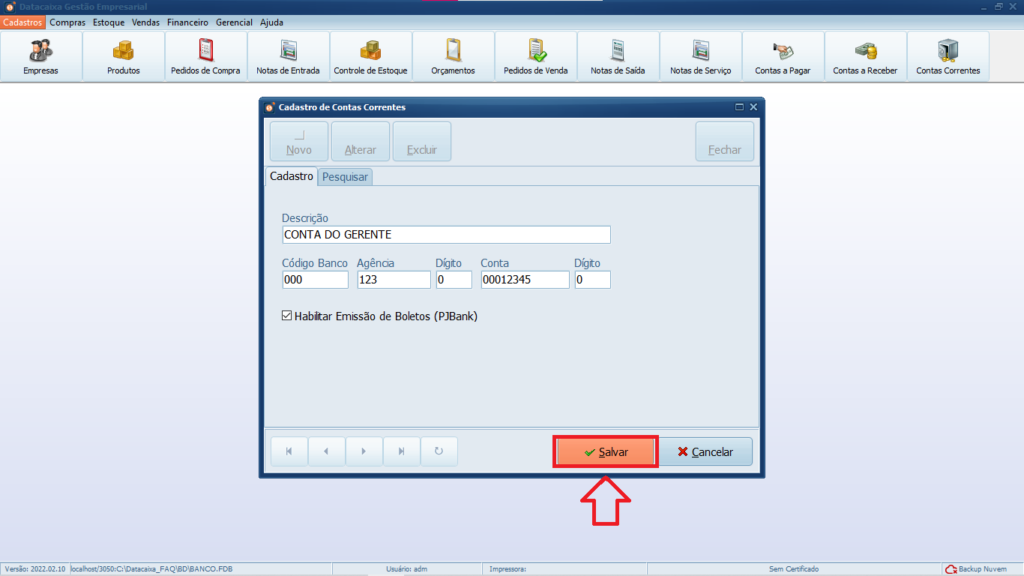Open the Produtos toolbar icon

click(x=123, y=56)
